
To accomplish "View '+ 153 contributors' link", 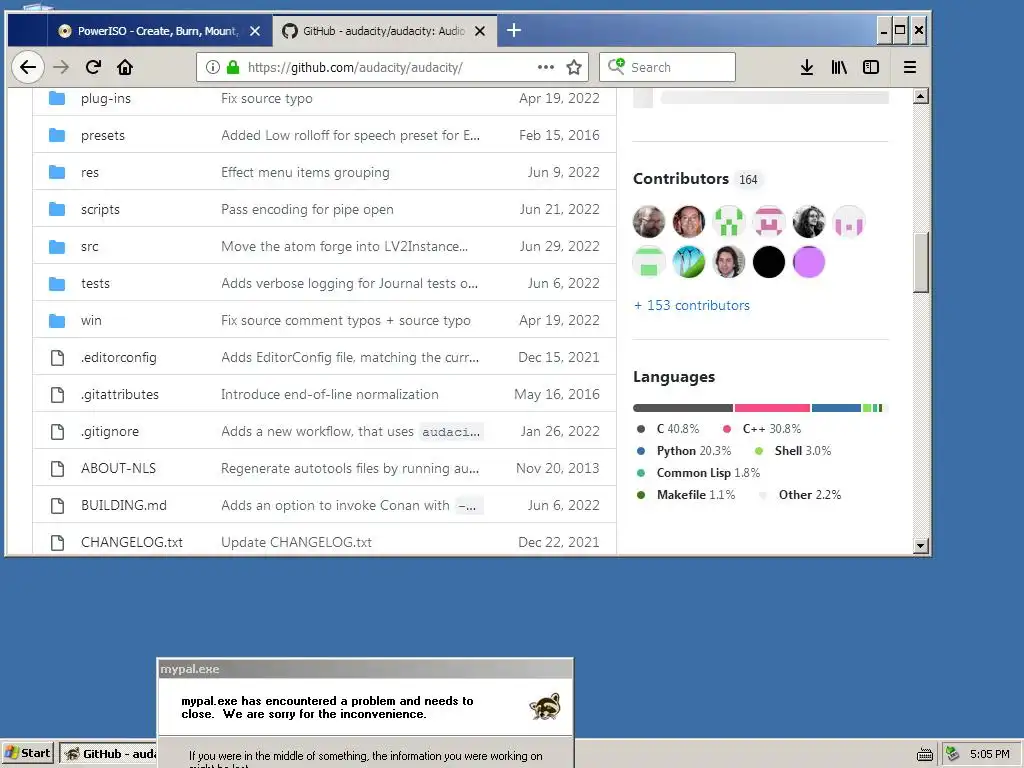I will (692, 306).
